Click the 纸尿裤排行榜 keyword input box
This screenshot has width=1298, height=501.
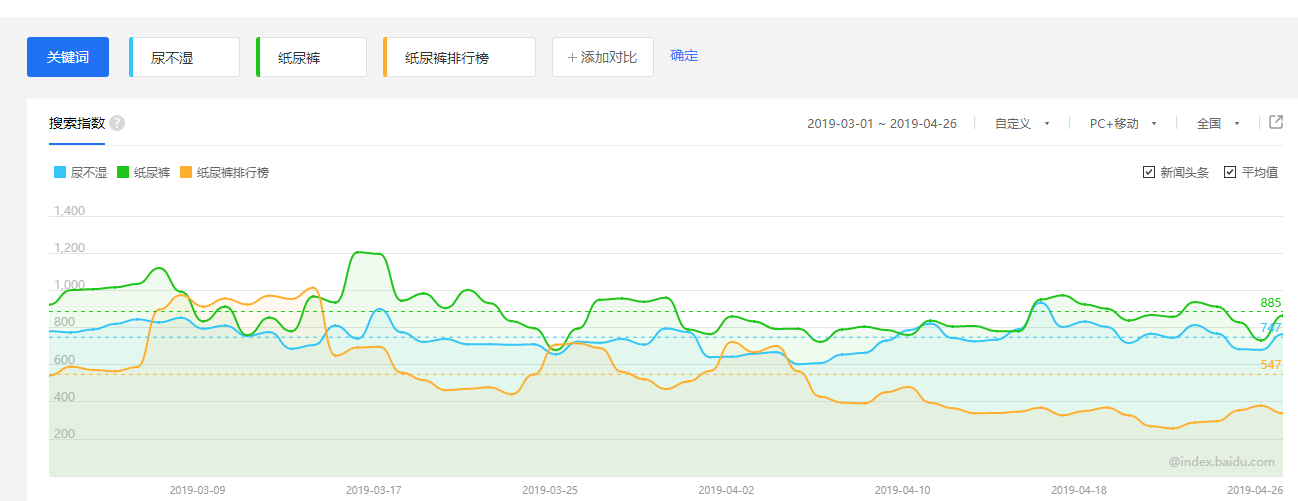pos(460,57)
